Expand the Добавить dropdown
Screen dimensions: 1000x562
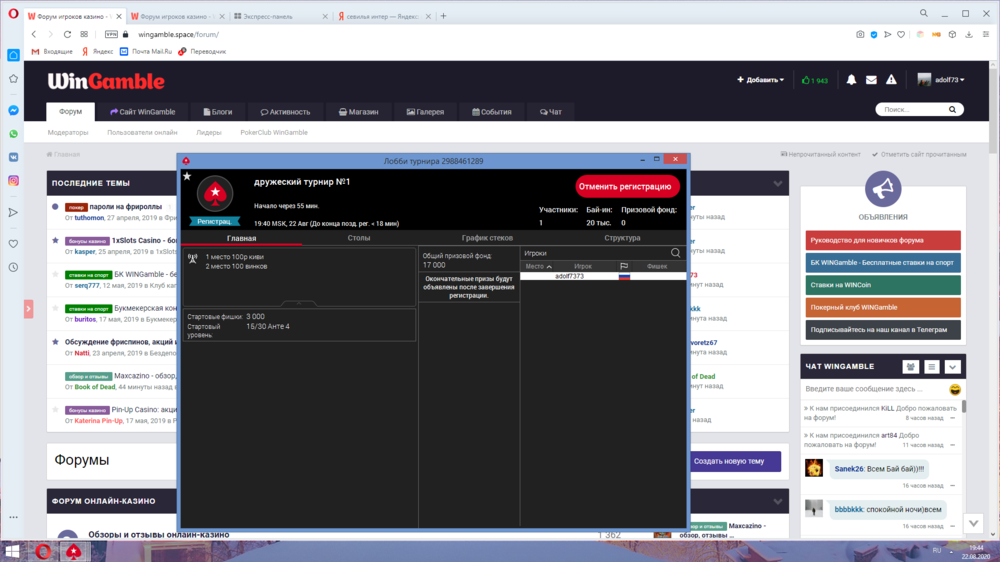[761, 80]
